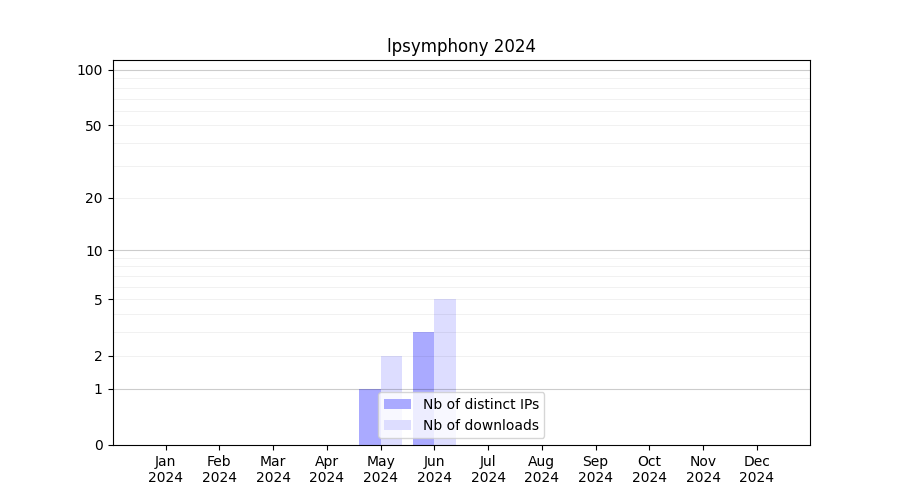900x500 pixels.
Task: Select the 'Nb of distinct IPs' legend label
Action: [480, 404]
